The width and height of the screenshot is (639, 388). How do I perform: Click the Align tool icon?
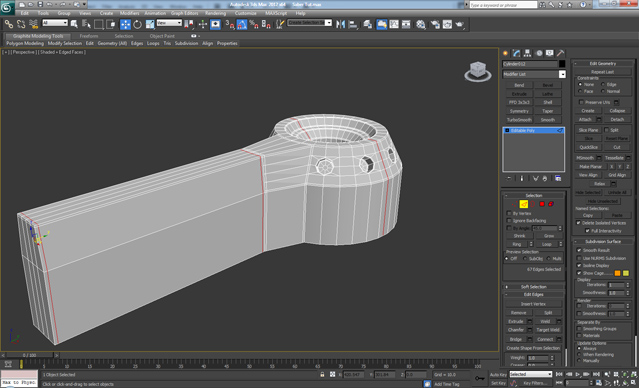353,24
